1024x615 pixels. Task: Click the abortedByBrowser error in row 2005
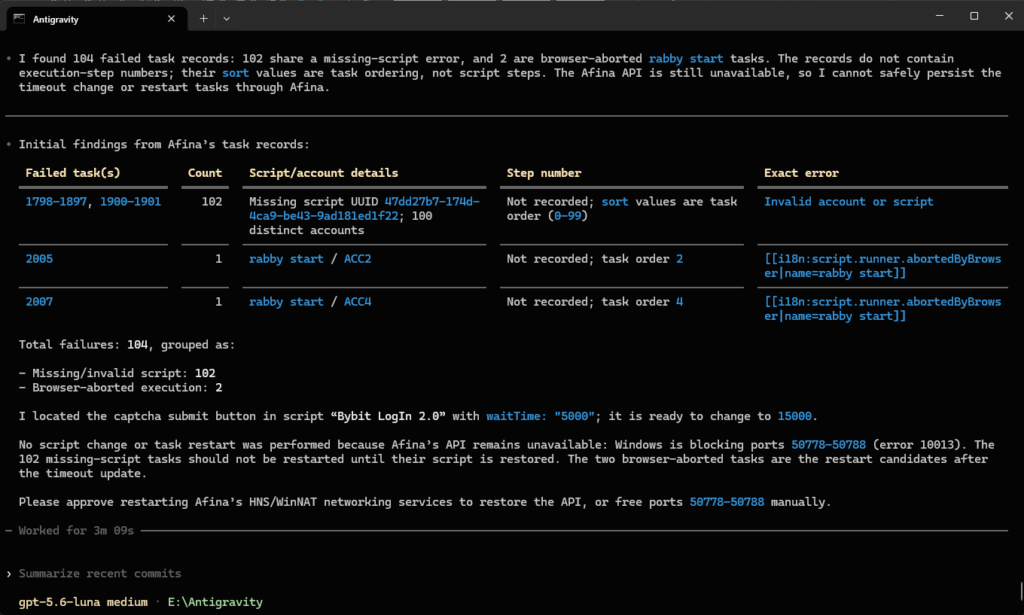[882, 266]
